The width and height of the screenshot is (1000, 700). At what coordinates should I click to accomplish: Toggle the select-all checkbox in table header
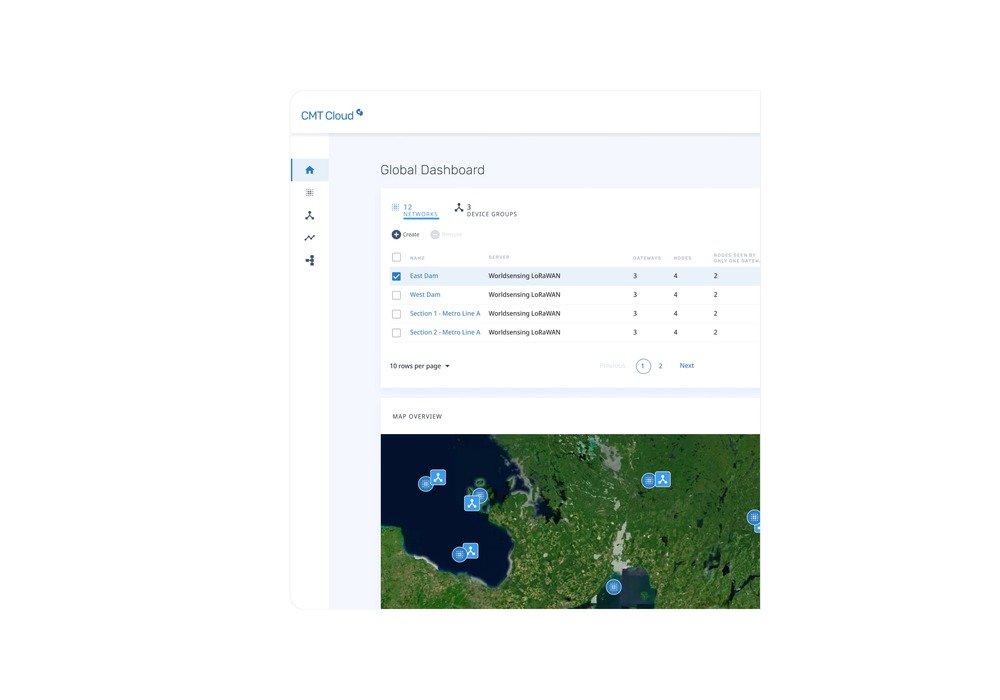tap(396, 257)
